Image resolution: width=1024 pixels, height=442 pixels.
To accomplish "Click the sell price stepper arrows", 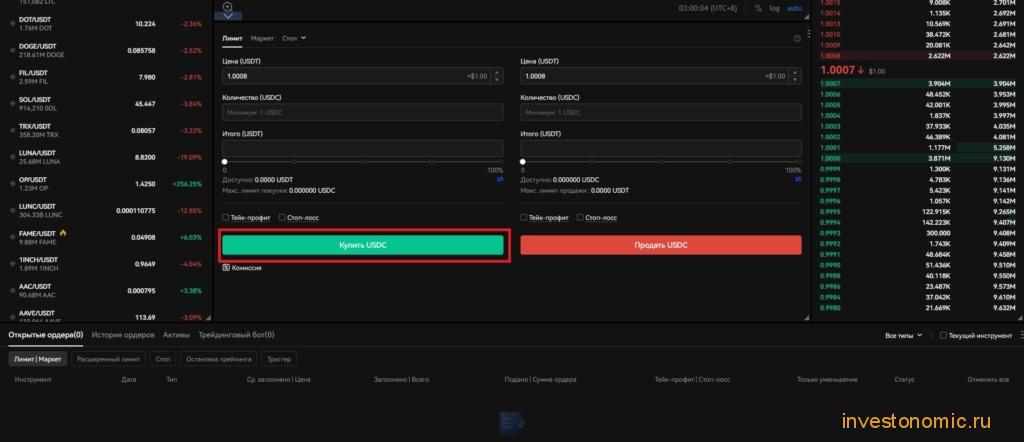I will [x=795, y=76].
